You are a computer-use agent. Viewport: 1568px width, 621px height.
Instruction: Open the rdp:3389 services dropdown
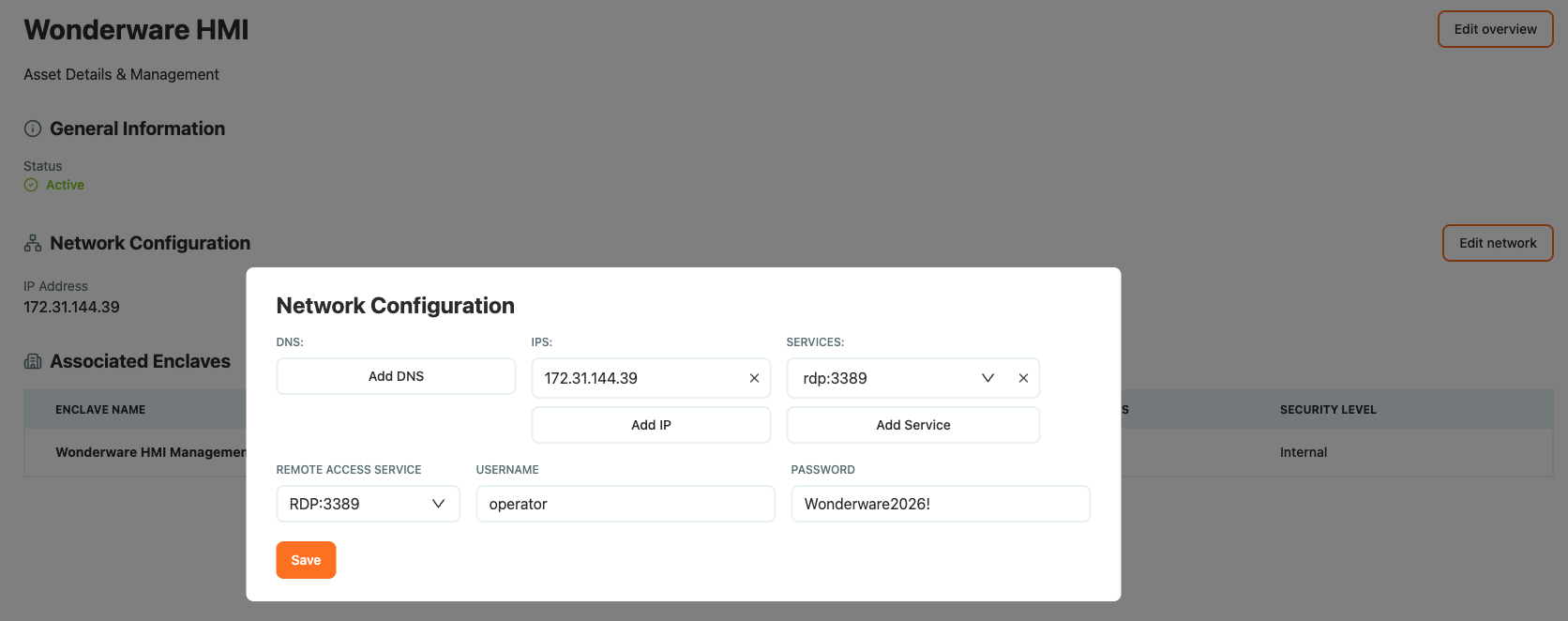tap(988, 378)
